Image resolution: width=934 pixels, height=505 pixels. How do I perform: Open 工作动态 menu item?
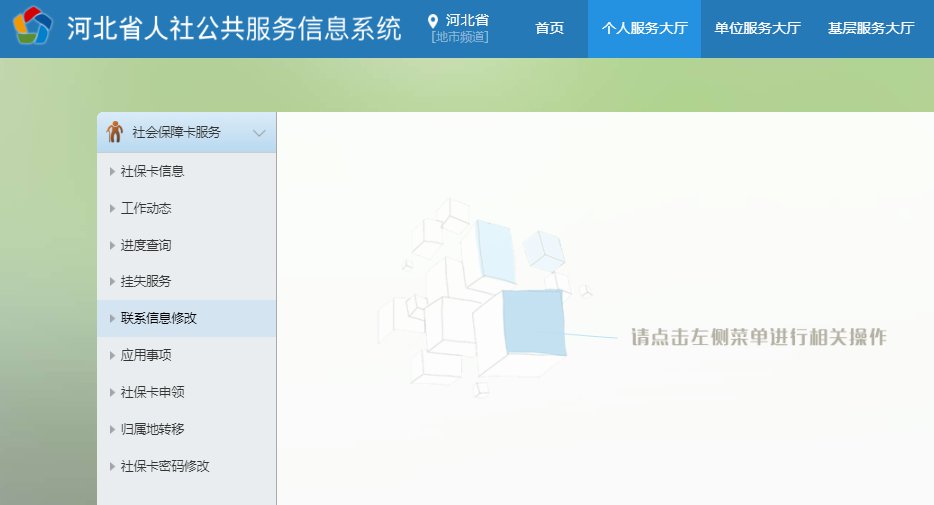click(186, 208)
